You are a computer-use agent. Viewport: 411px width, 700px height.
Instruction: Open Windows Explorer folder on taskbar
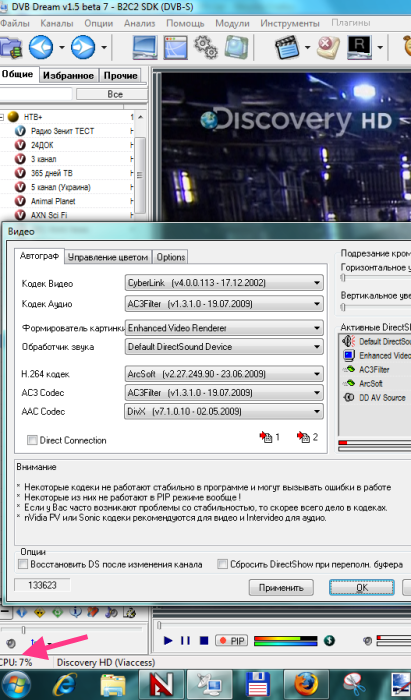[115, 685]
